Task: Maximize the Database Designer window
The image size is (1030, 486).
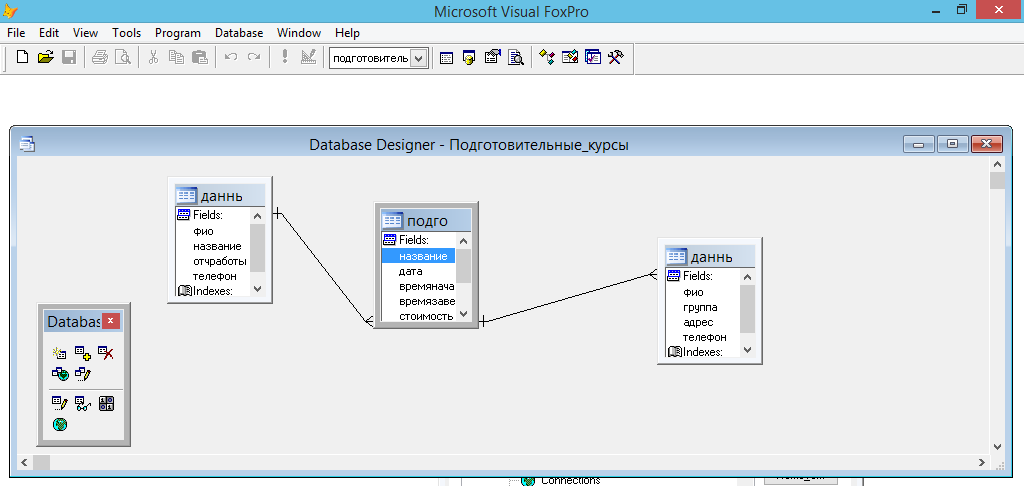Action: (x=952, y=144)
